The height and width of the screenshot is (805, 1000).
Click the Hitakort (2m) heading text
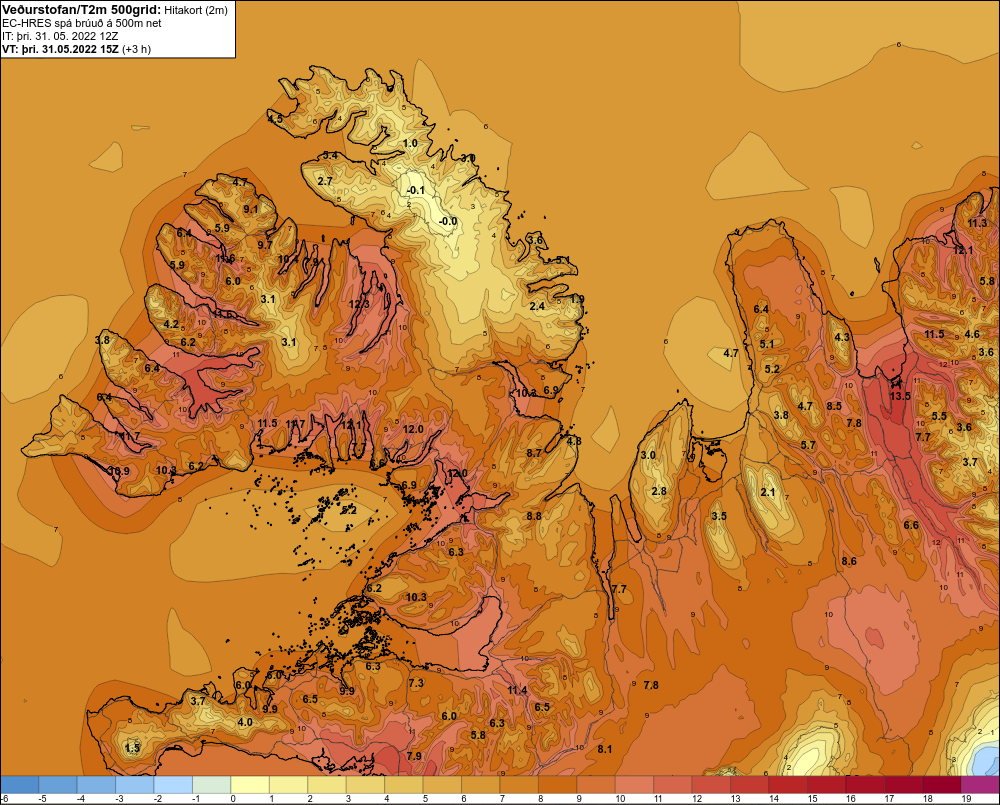(x=196, y=10)
